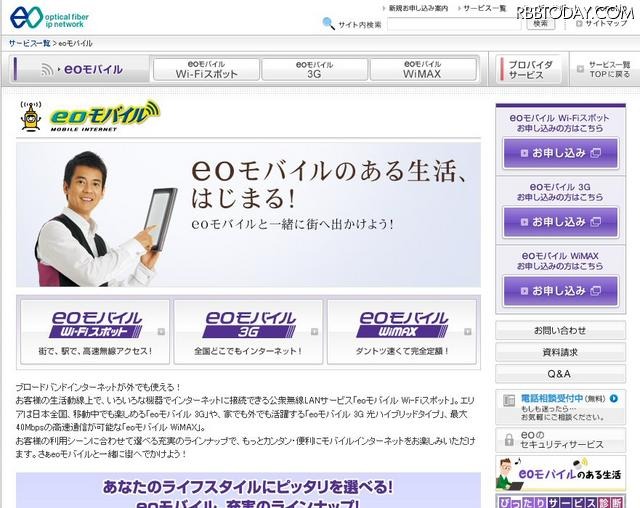Go to サービス一覧 TOPに戻る
The image size is (640, 508).
coord(604,69)
